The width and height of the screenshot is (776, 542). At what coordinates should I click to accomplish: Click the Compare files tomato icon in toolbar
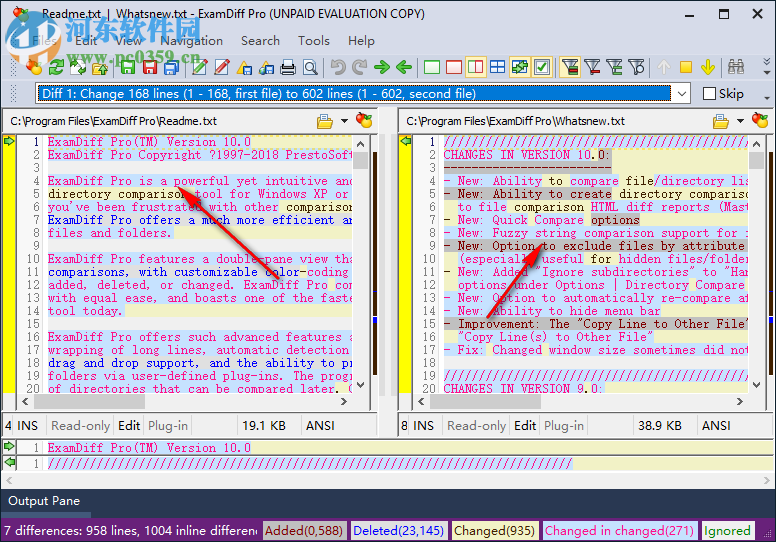point(34,67)
